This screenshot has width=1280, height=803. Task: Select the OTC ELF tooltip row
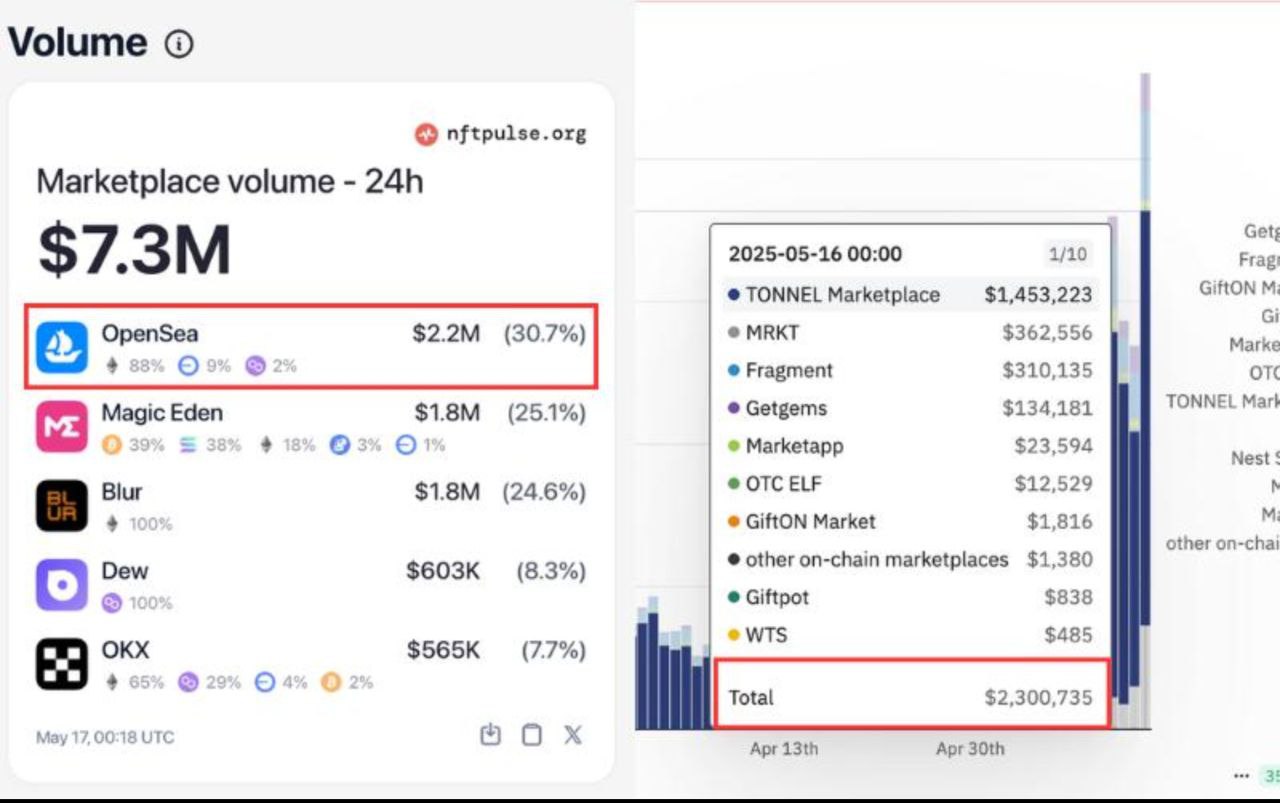coord(909,484)
